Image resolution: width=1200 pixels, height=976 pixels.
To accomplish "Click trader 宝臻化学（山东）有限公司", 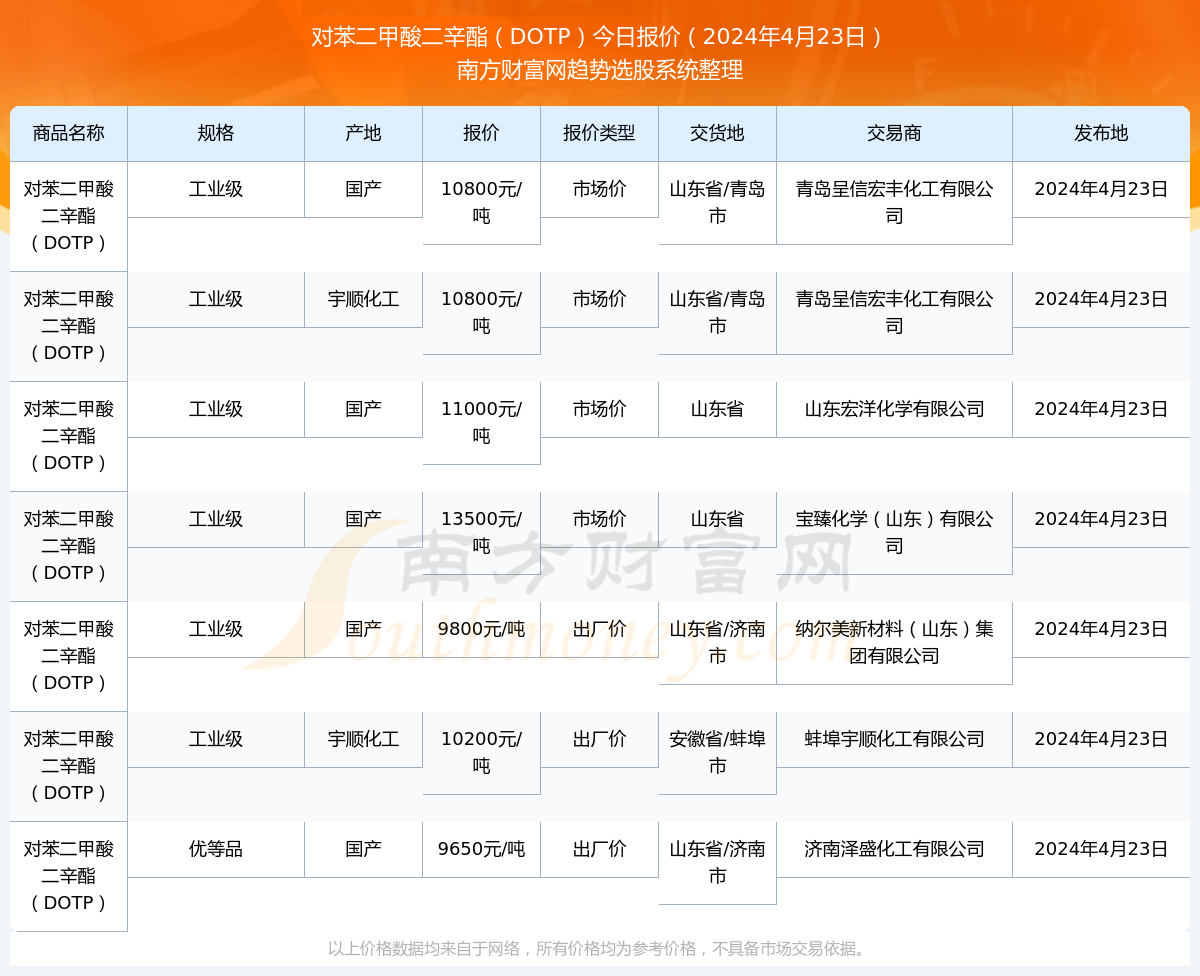I will coord(894,533).
